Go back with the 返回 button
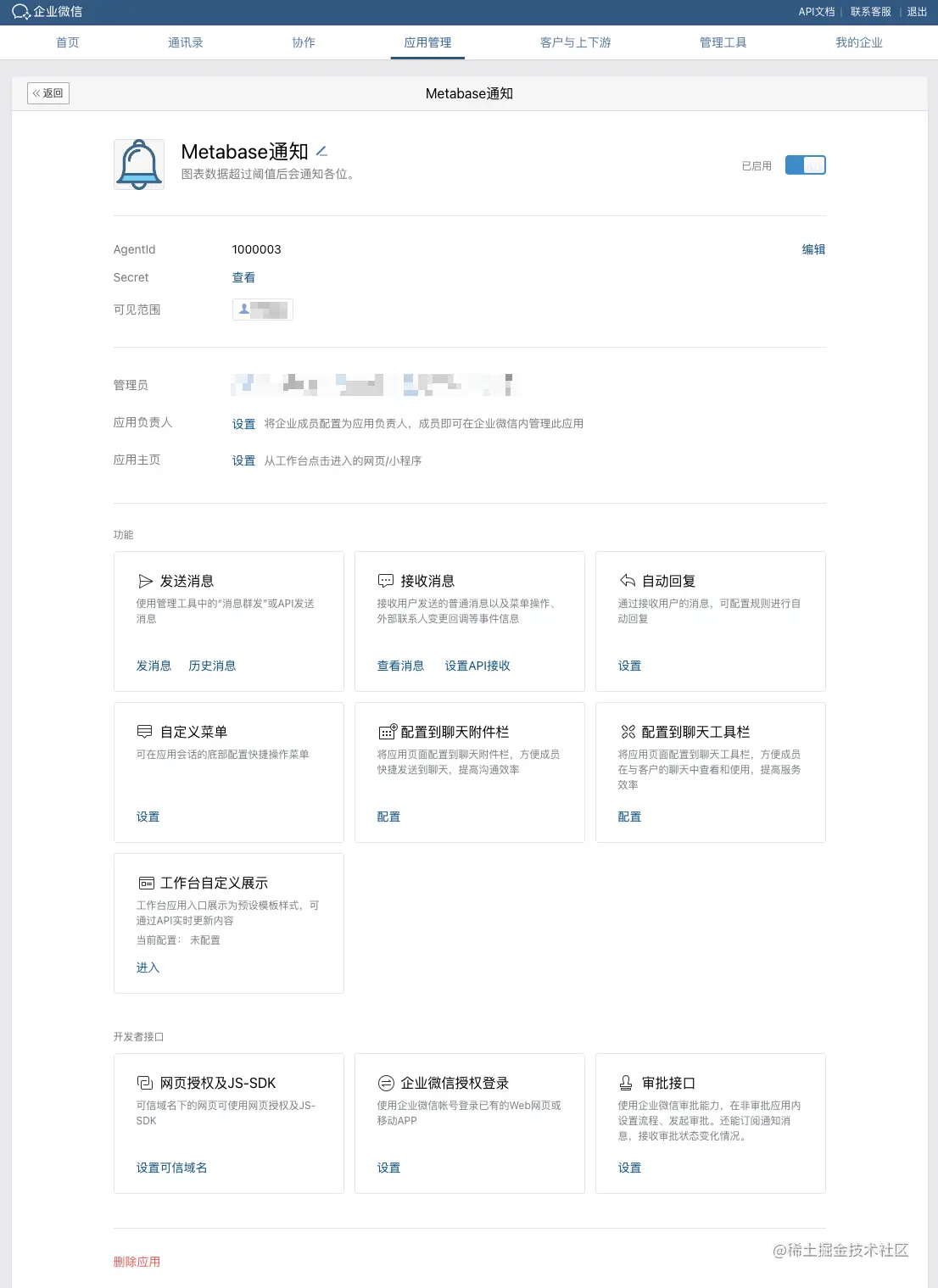The height and width of the screenshot is (1288, 938). pos(48,93)
